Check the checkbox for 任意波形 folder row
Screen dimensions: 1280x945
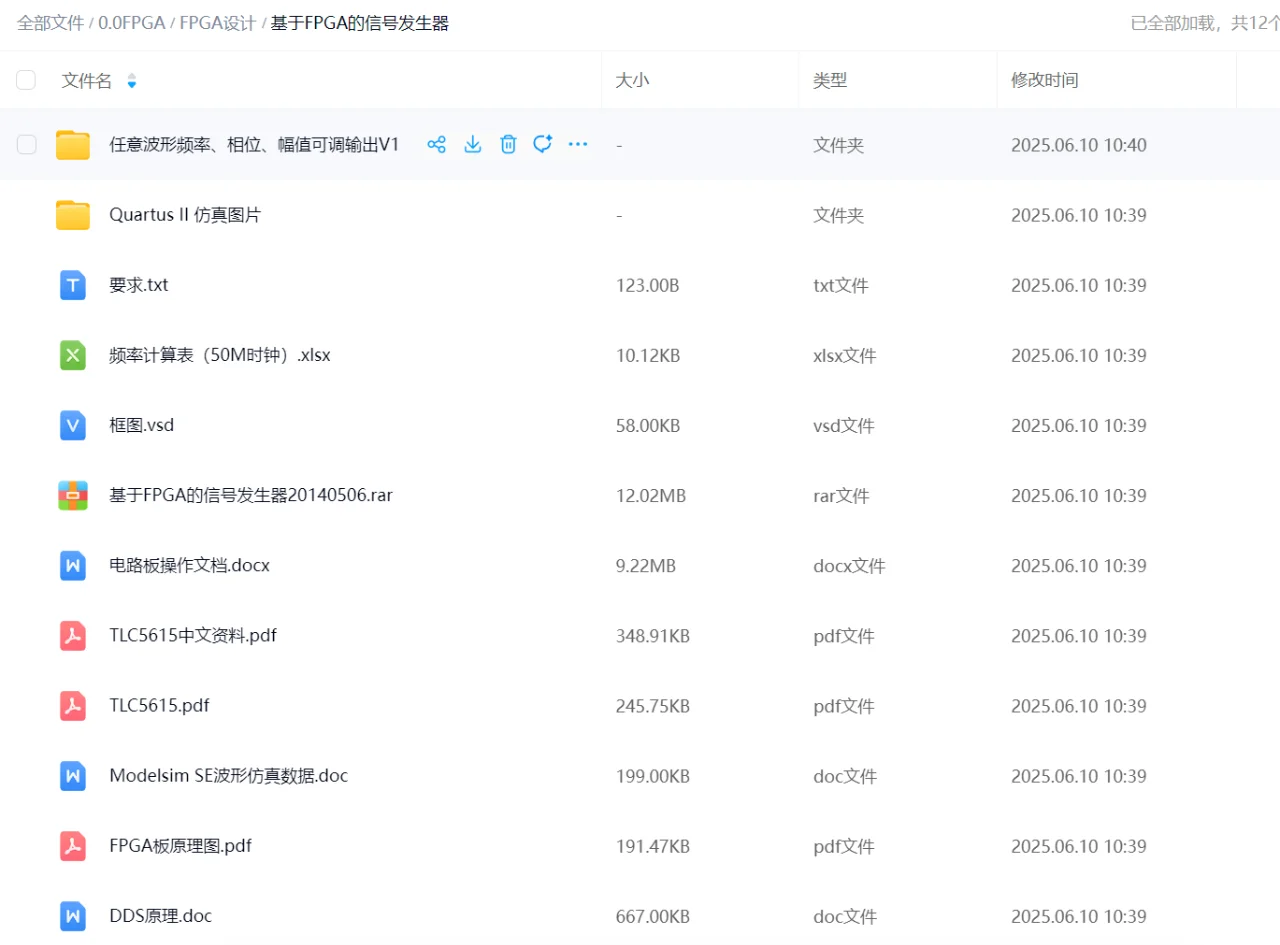coord(26,144)
